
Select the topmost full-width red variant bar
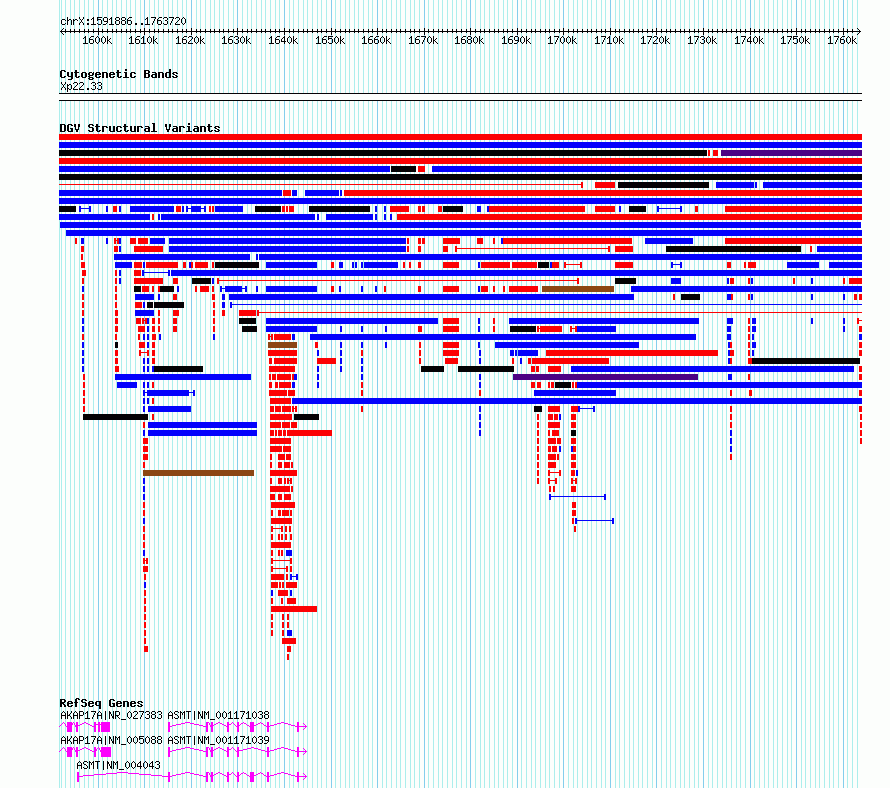click(460, 137)
